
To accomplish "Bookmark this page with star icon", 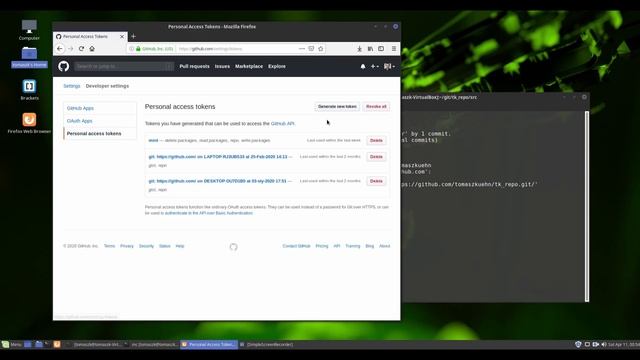I will pyautogui.click(x=321, y=49).
